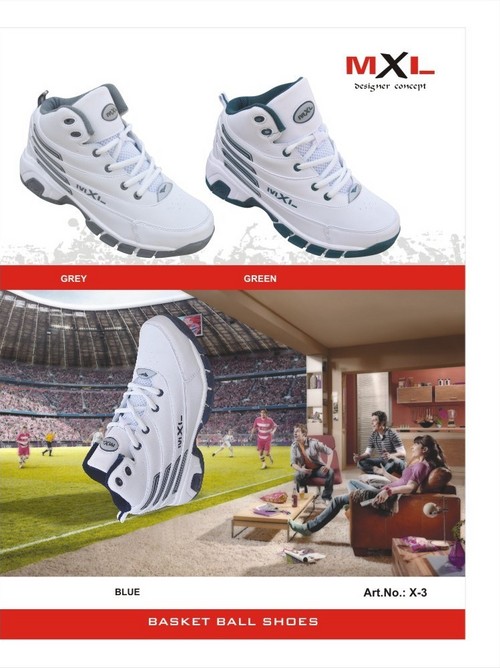The height and width of the screenshot is (668, 500).
Task: Click the GREY color label
Action: click(x=74, y=278)
